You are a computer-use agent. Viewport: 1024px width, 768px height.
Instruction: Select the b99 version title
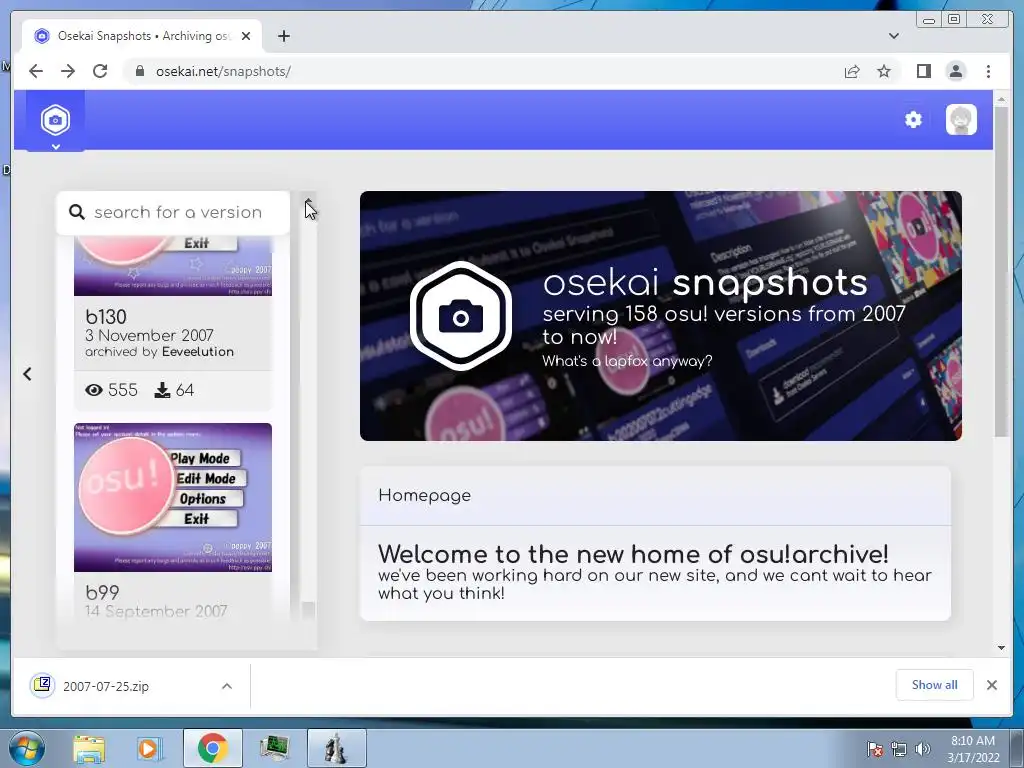click(x=103, y=592)
